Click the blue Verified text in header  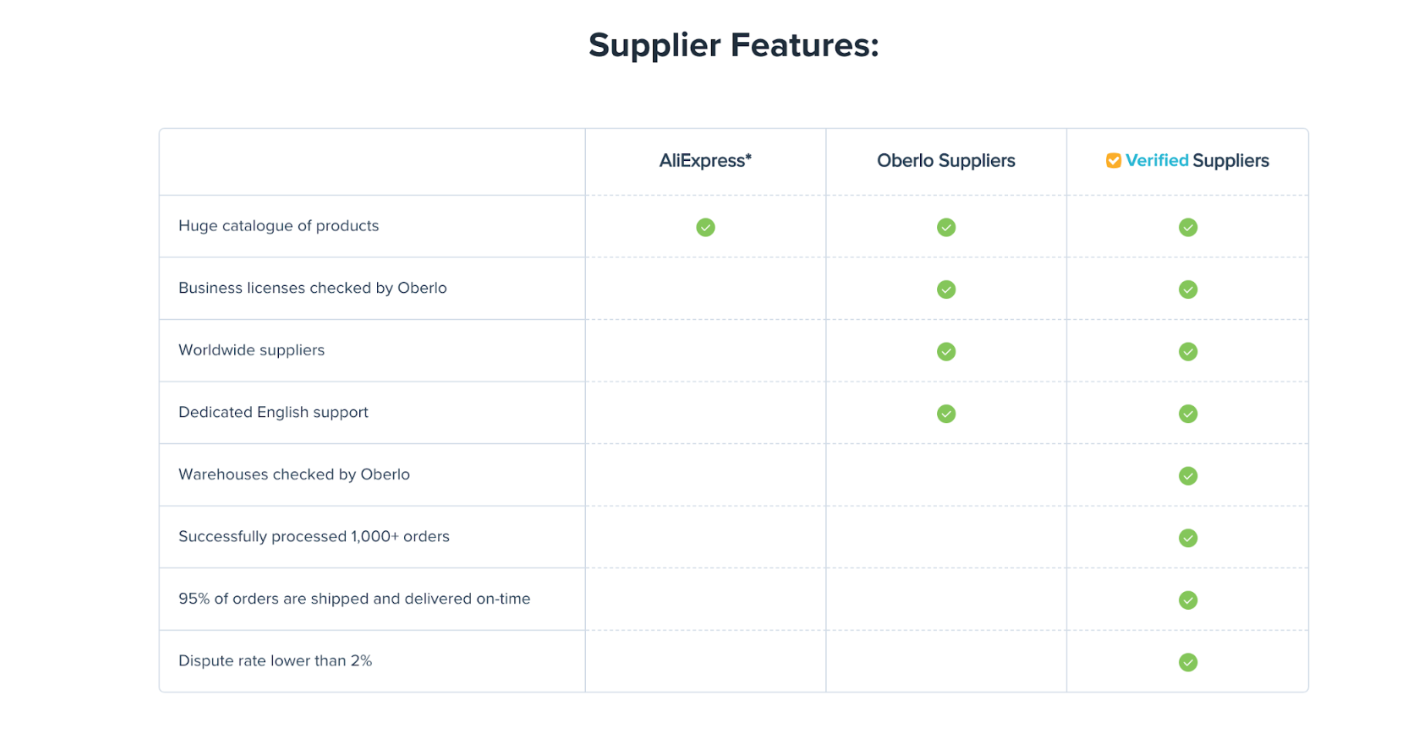coord(1157,160)
